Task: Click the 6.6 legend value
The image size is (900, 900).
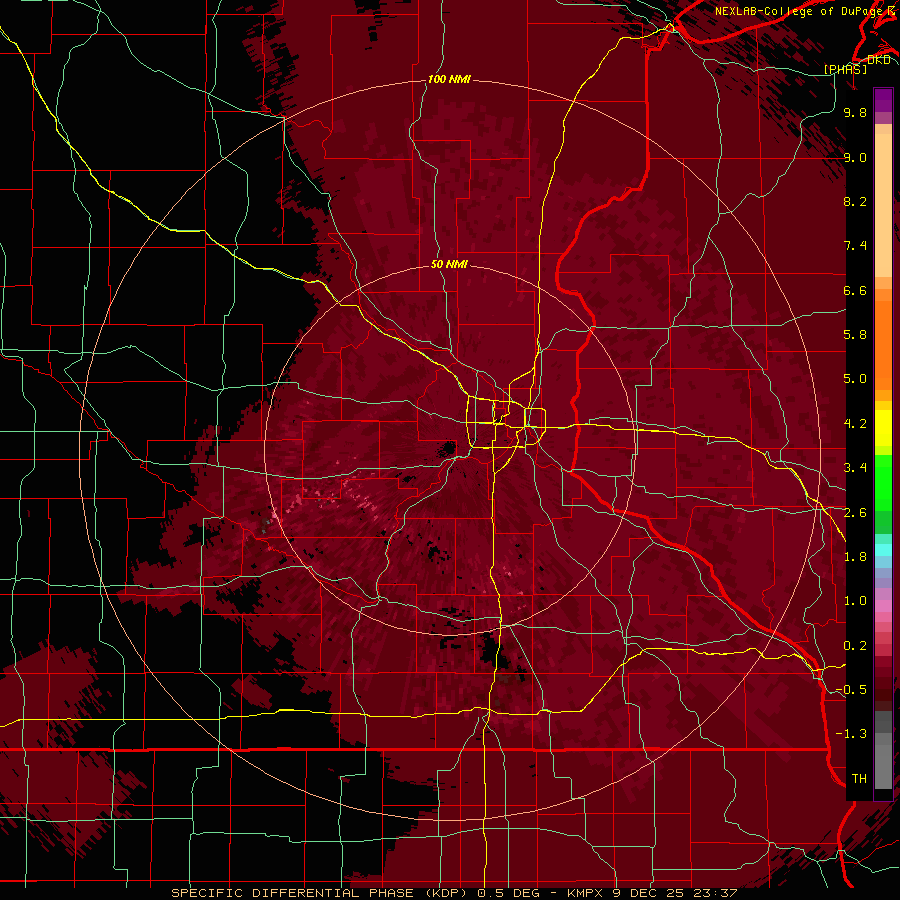Action: point(855,290)
